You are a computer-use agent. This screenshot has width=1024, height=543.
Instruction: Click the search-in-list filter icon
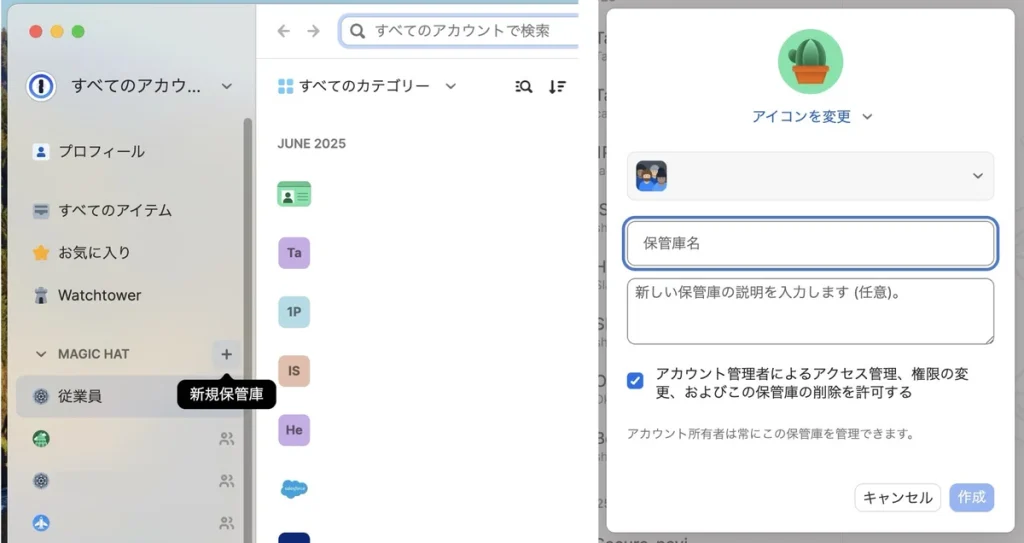coord(523,87)
